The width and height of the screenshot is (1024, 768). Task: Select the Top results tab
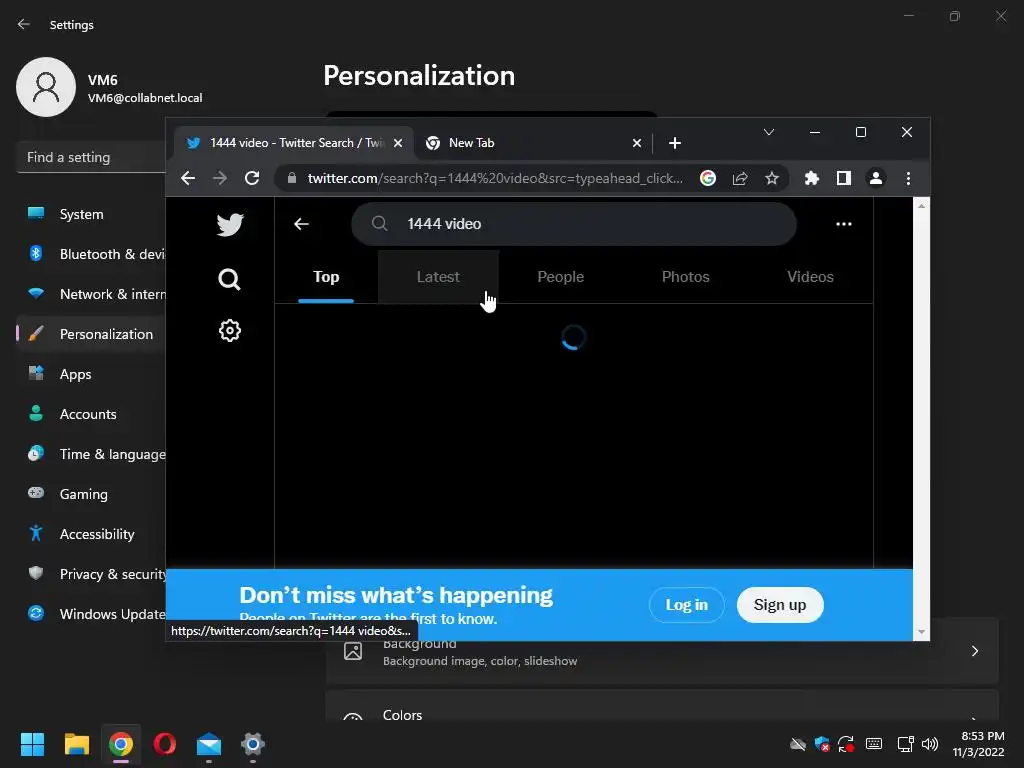pos(326,277)
